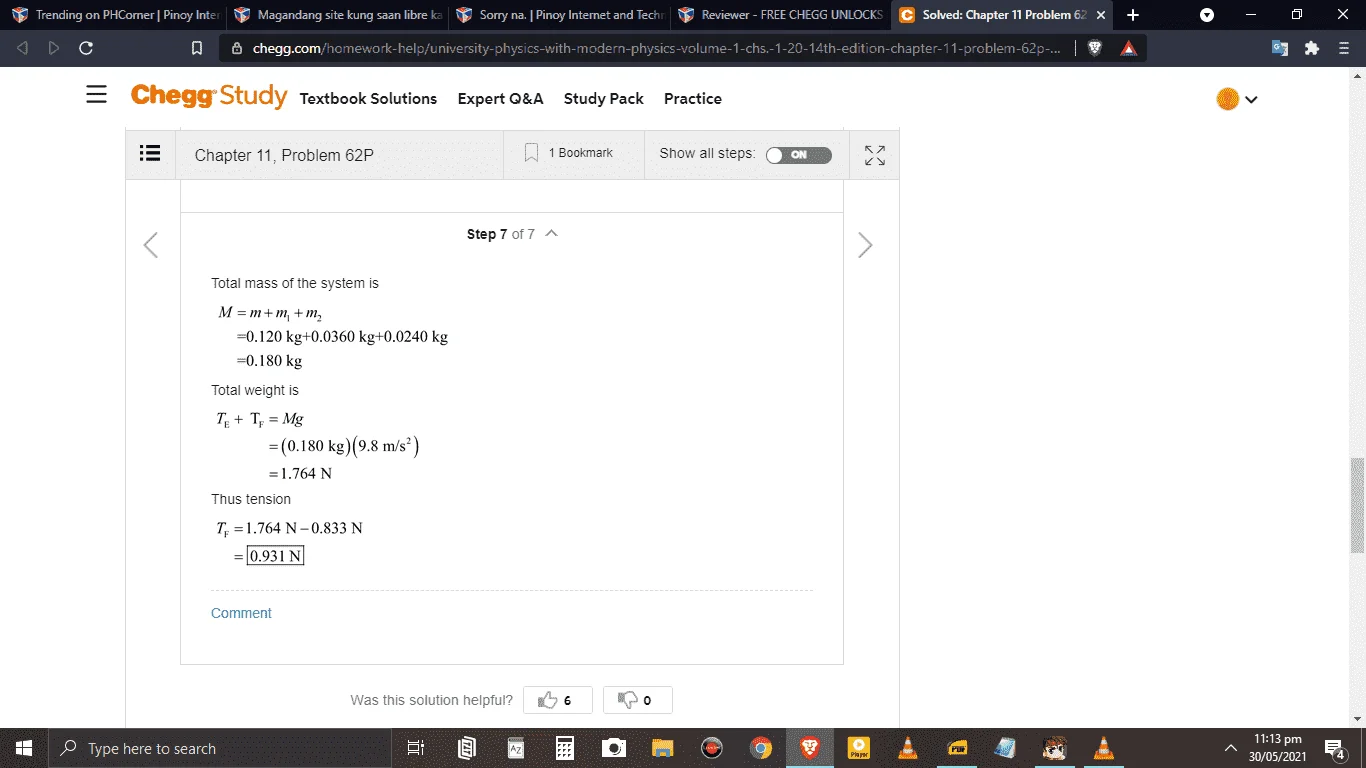Click the Google Translate extension icon
Image resolution: width=1366 pixels, height=768 pixels.
(1280, 48)
